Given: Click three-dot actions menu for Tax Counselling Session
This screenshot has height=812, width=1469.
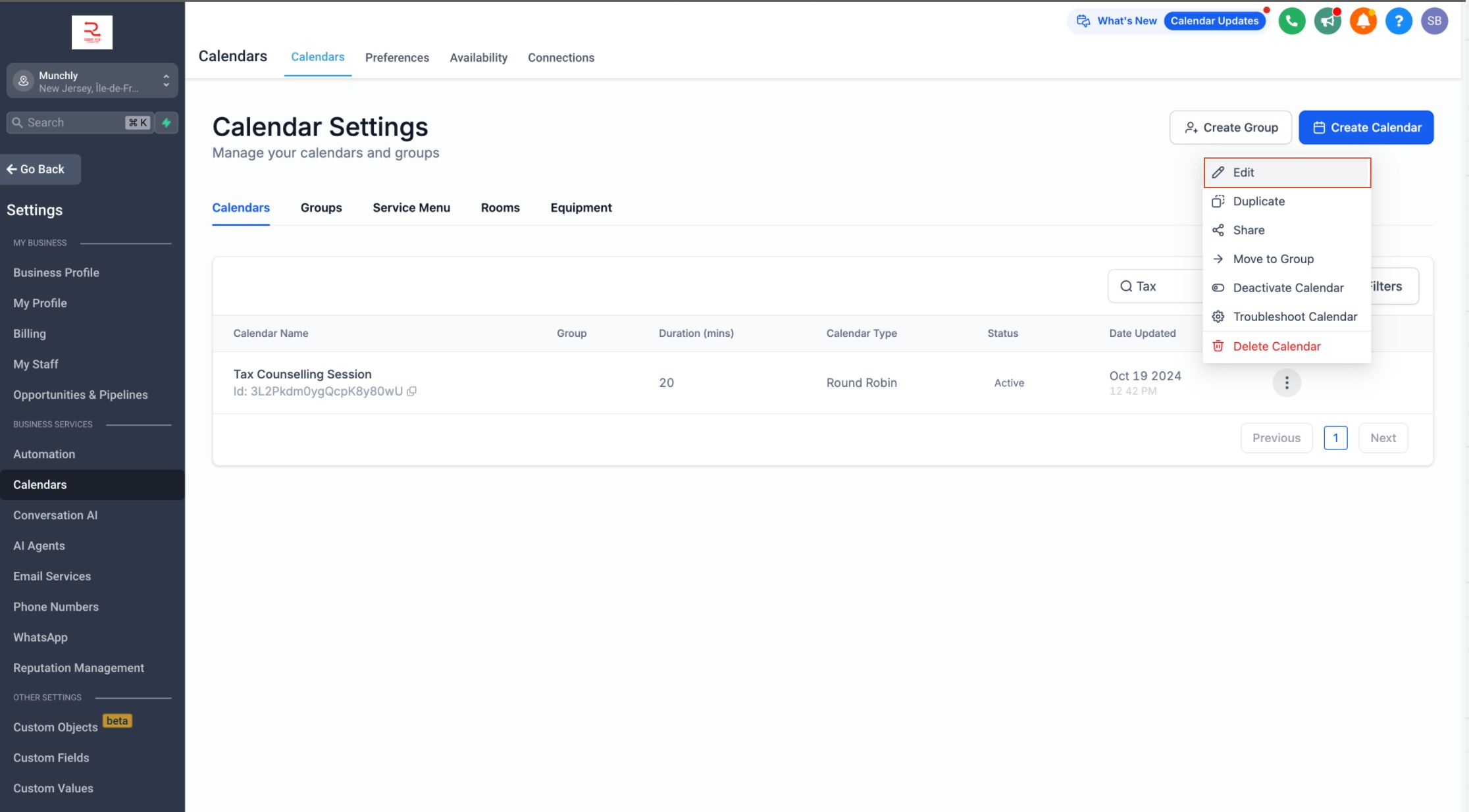Looking at the screenshot, I should pyautogui.click(x=1287, y=382).
